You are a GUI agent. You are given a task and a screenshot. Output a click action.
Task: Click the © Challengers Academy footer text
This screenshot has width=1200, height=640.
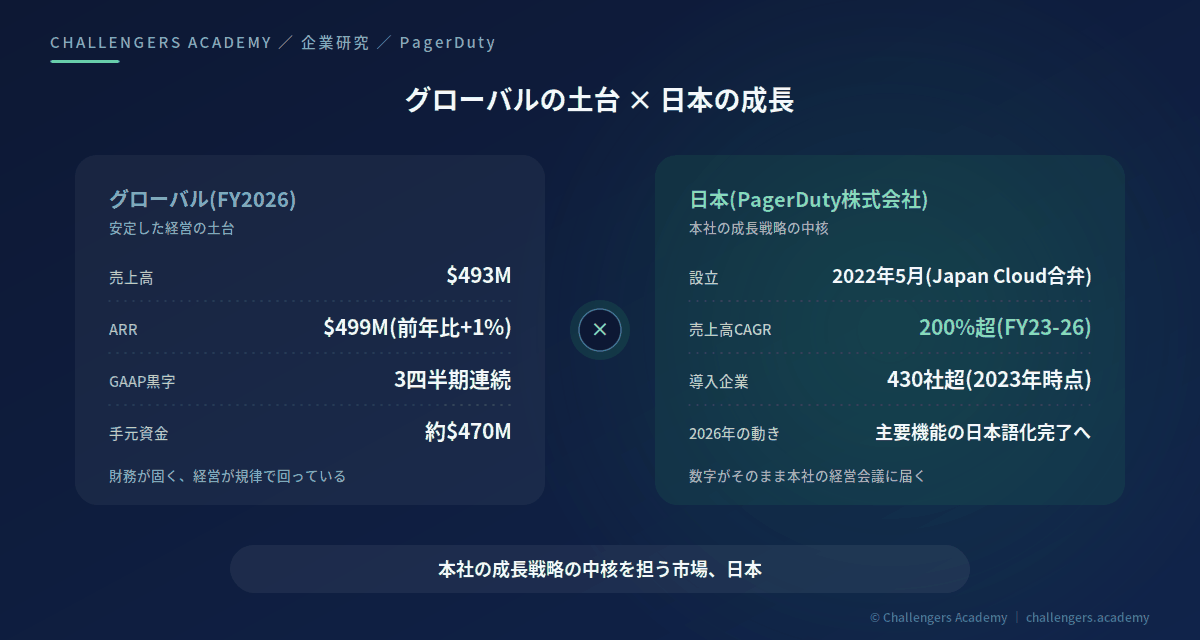[938, 617]
